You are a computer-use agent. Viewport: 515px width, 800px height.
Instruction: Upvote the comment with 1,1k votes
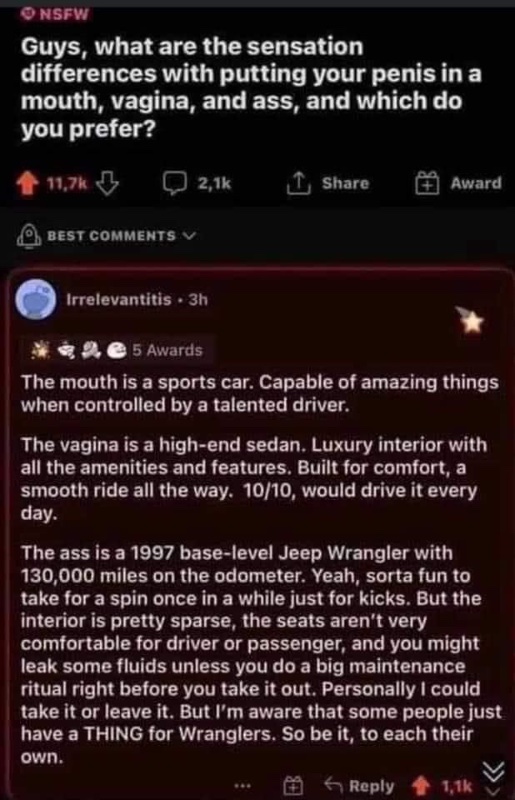pos(422,786)
